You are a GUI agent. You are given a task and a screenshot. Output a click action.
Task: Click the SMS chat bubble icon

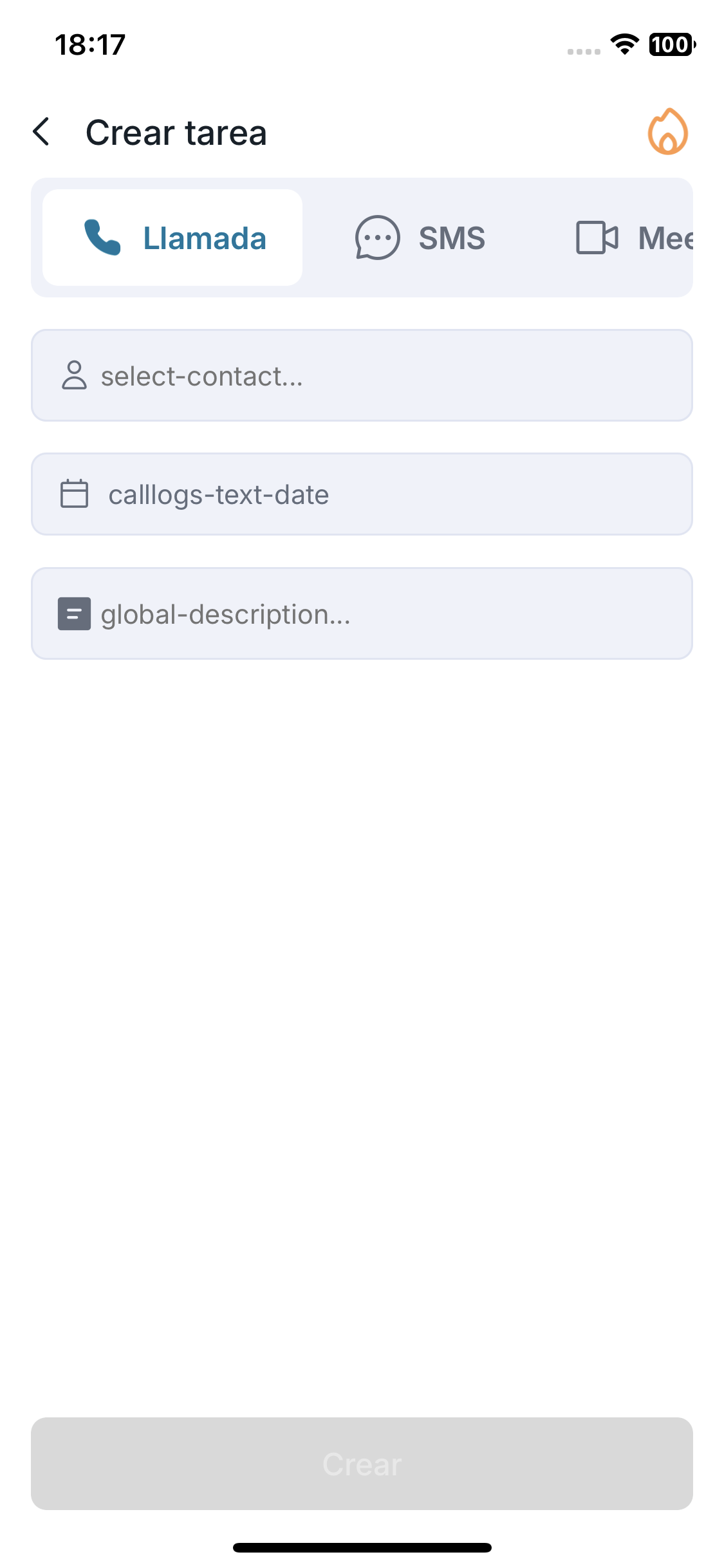pos(378,238)
